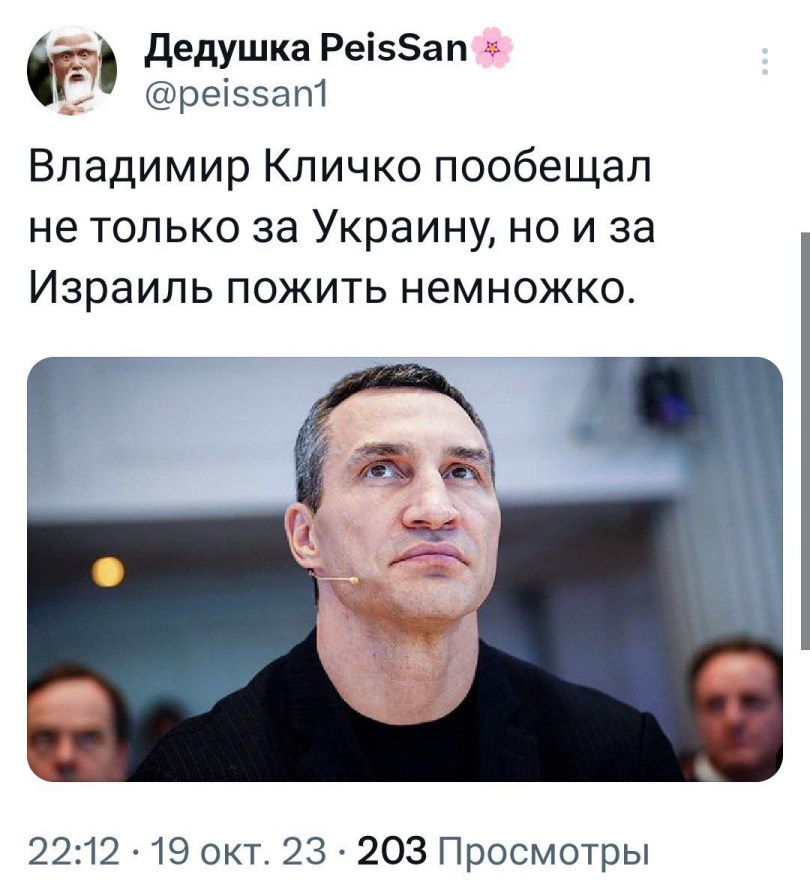The height and width of the screenshot is (881, 810).
Task: Open the attached photo in full view
Action: [405, 569]
